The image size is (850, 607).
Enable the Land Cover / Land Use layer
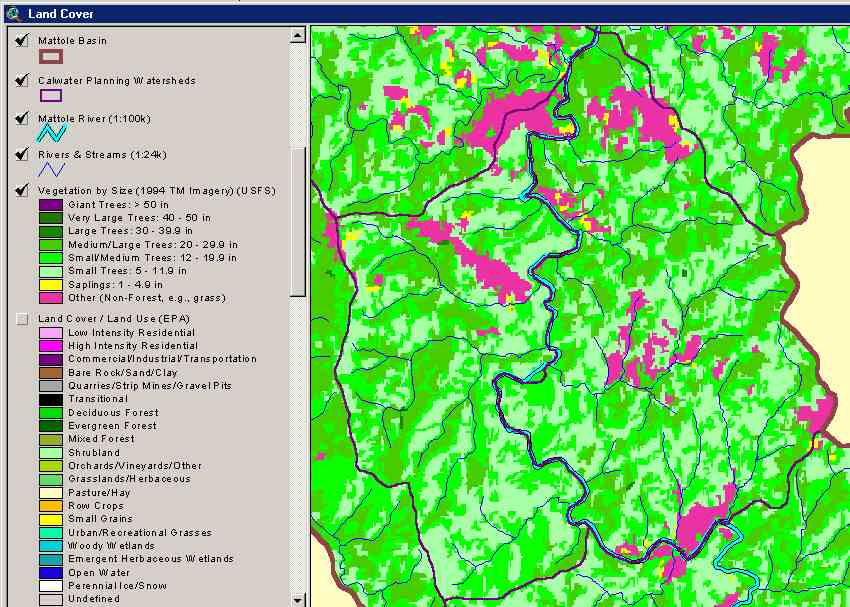tap(22, 319)
